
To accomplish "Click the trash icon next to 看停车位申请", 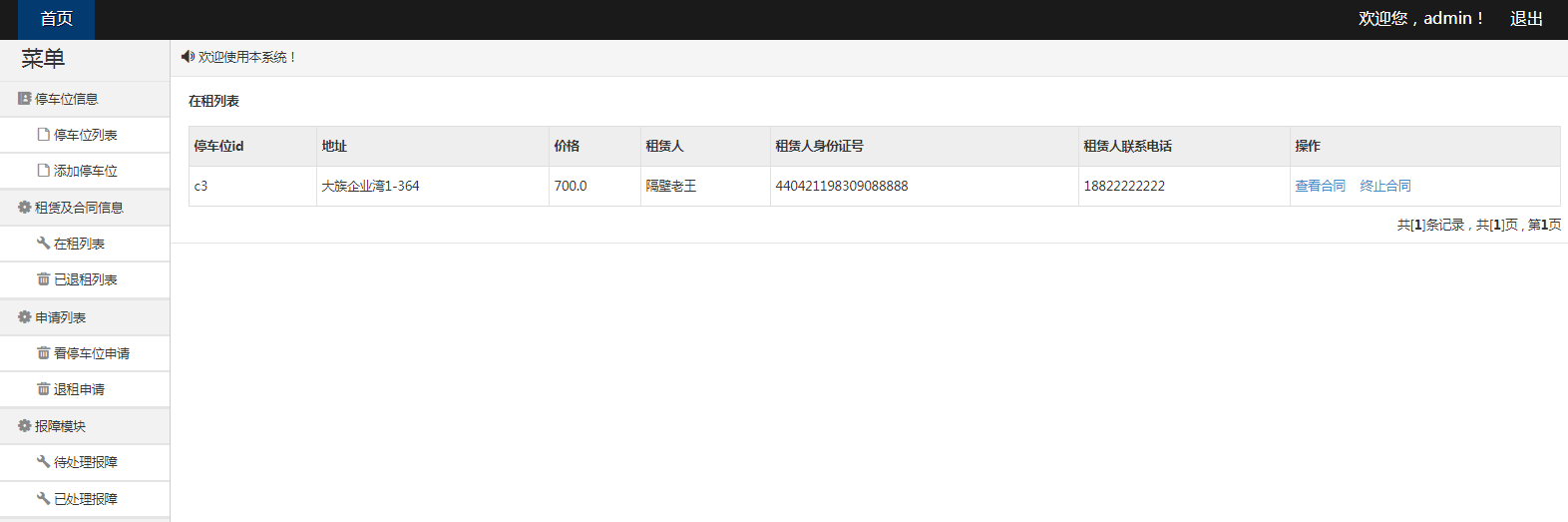I will click(x=44, y=353).
